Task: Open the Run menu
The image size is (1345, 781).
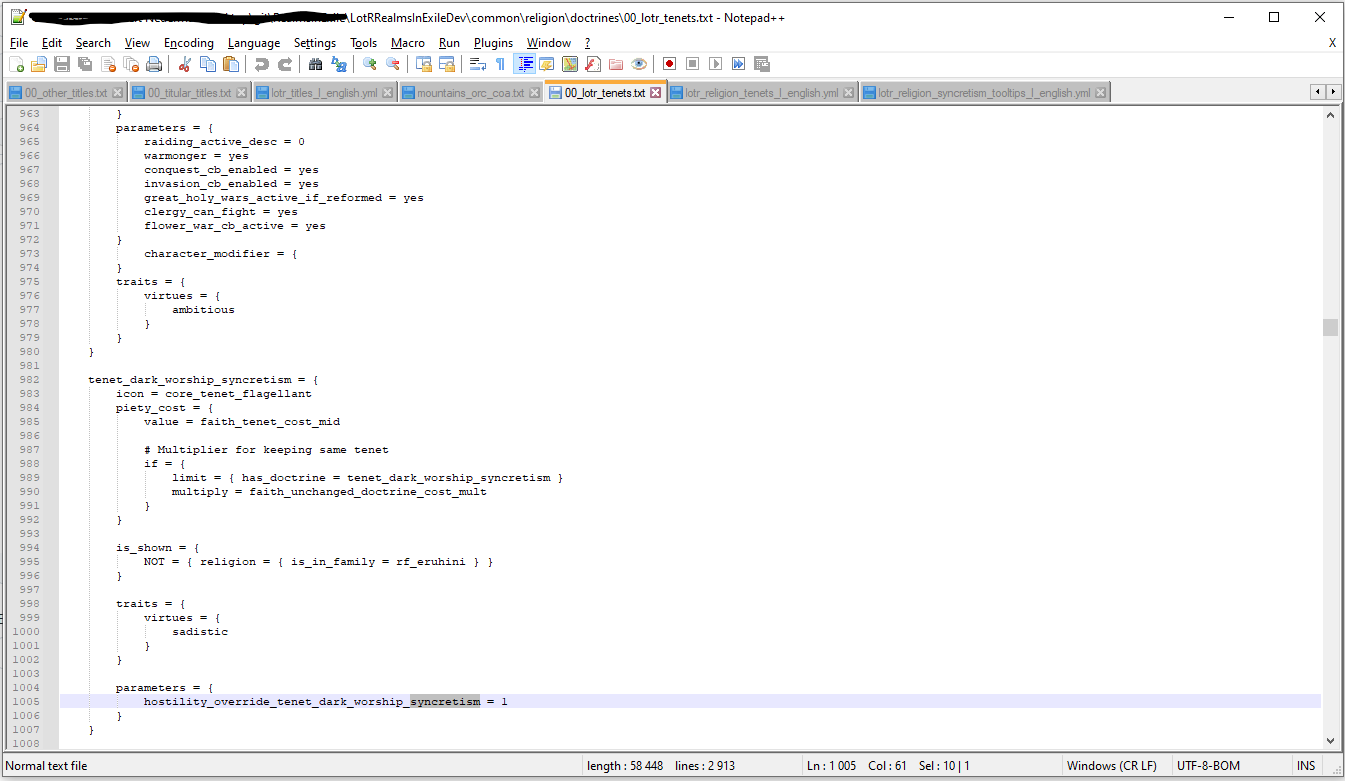Action: coord(450,43)
